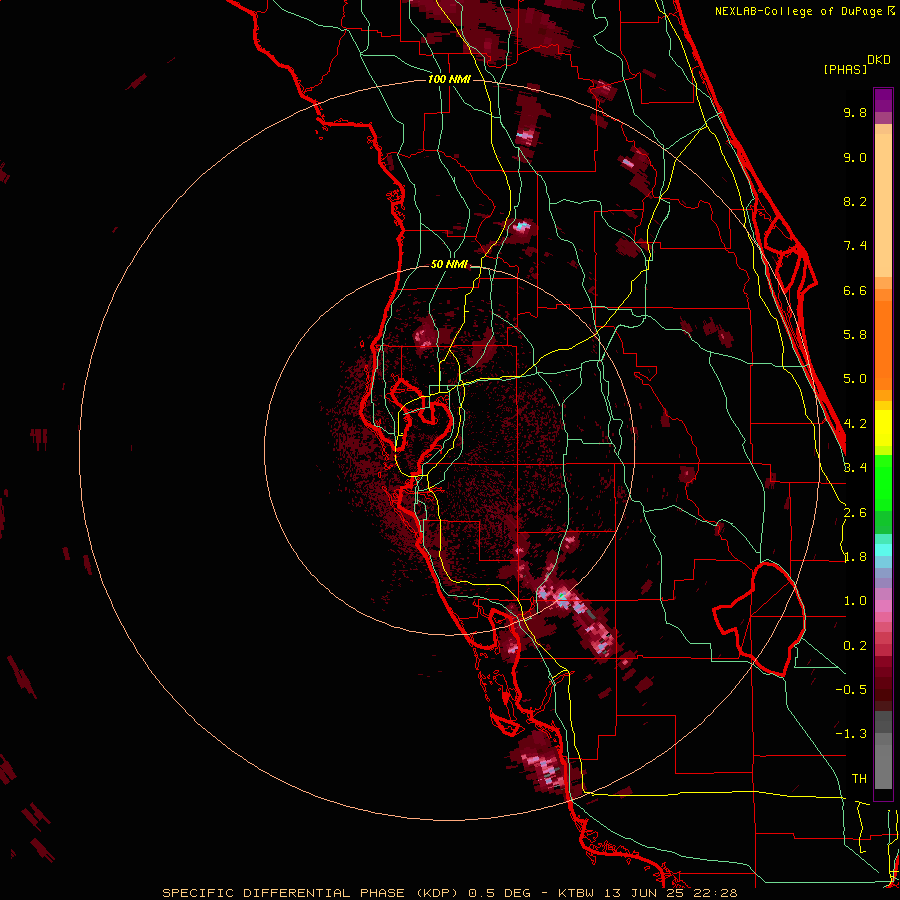
Task: Click the 9.8 value on the legend
Action: point(855,112)
